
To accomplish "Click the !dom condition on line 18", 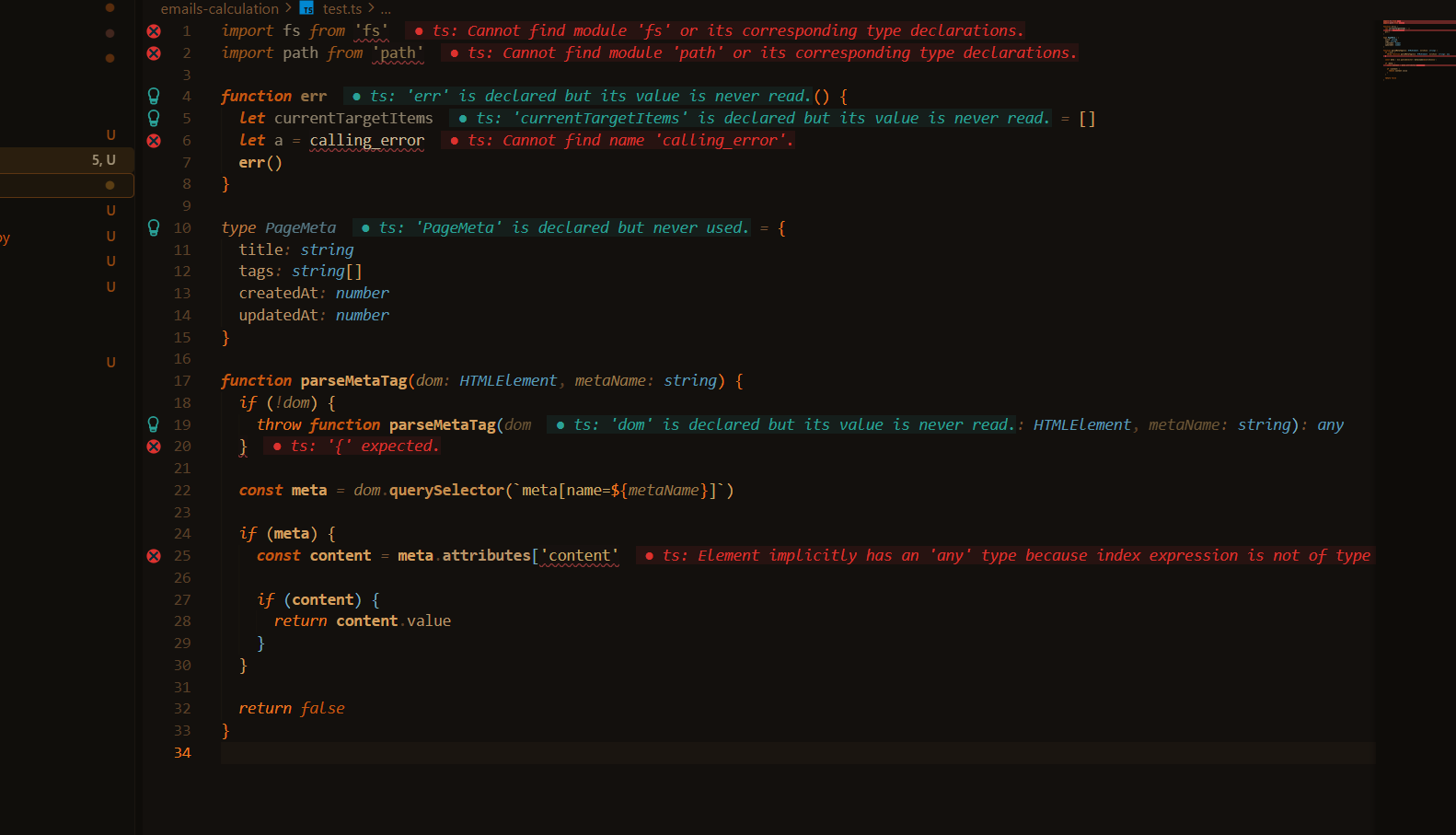I will 292,402.
